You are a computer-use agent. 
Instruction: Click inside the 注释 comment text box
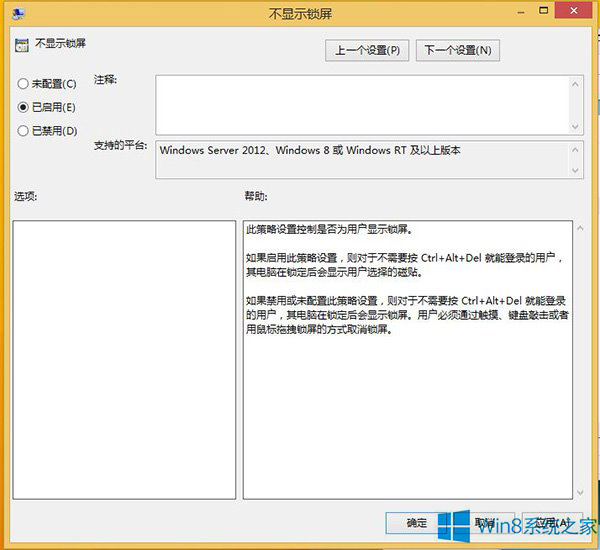(x=362, y=105)
